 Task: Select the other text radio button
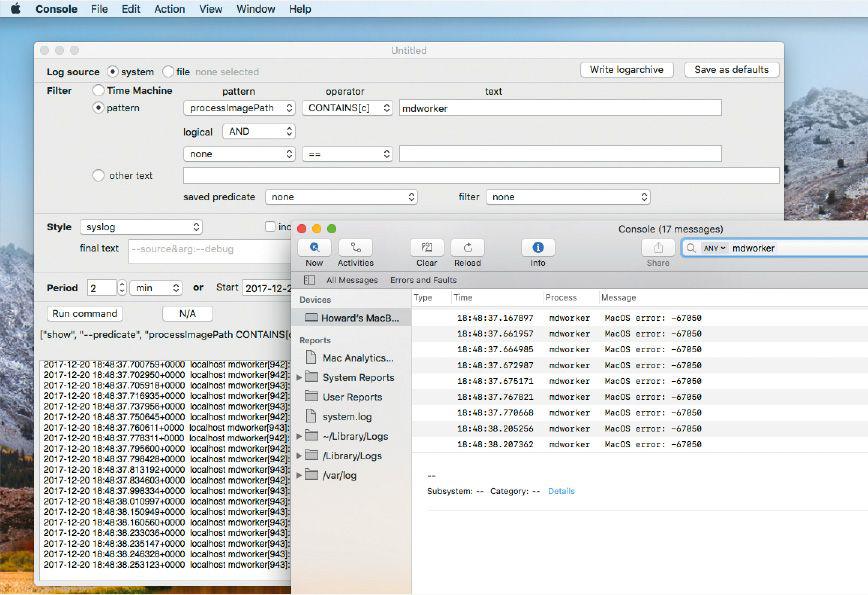pos(98,175)
